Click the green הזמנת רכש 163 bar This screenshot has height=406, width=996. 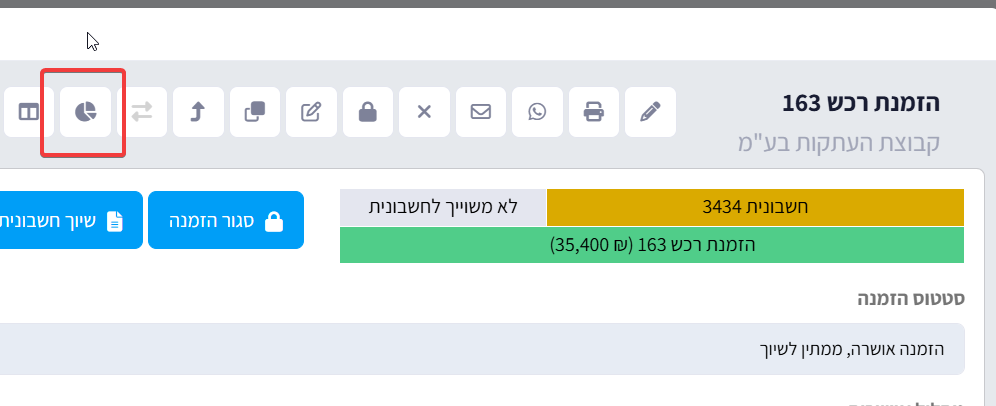652,244
